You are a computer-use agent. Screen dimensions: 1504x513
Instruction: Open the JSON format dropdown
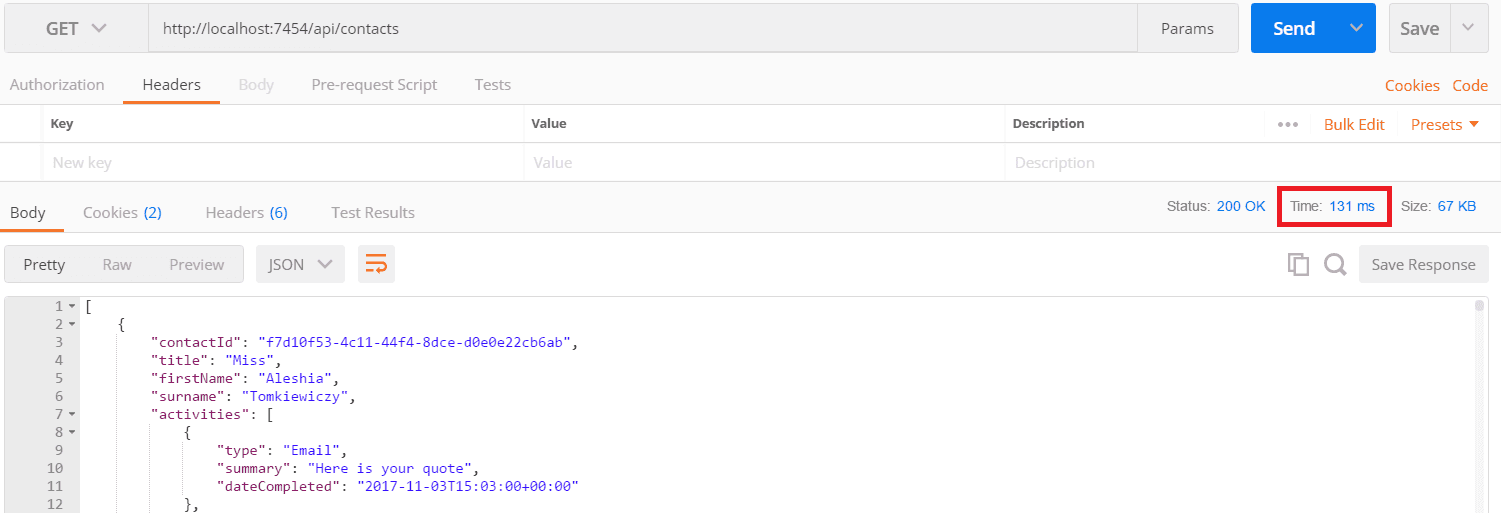tap(300, 264)
